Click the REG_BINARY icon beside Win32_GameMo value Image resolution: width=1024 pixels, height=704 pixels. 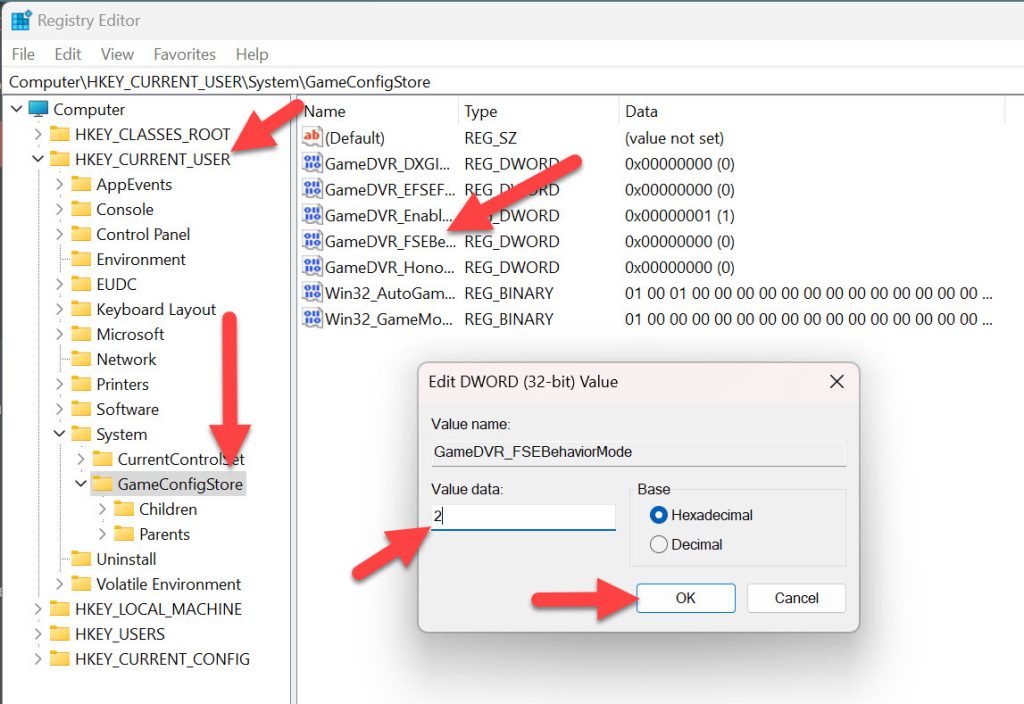(x=311, y=319)
